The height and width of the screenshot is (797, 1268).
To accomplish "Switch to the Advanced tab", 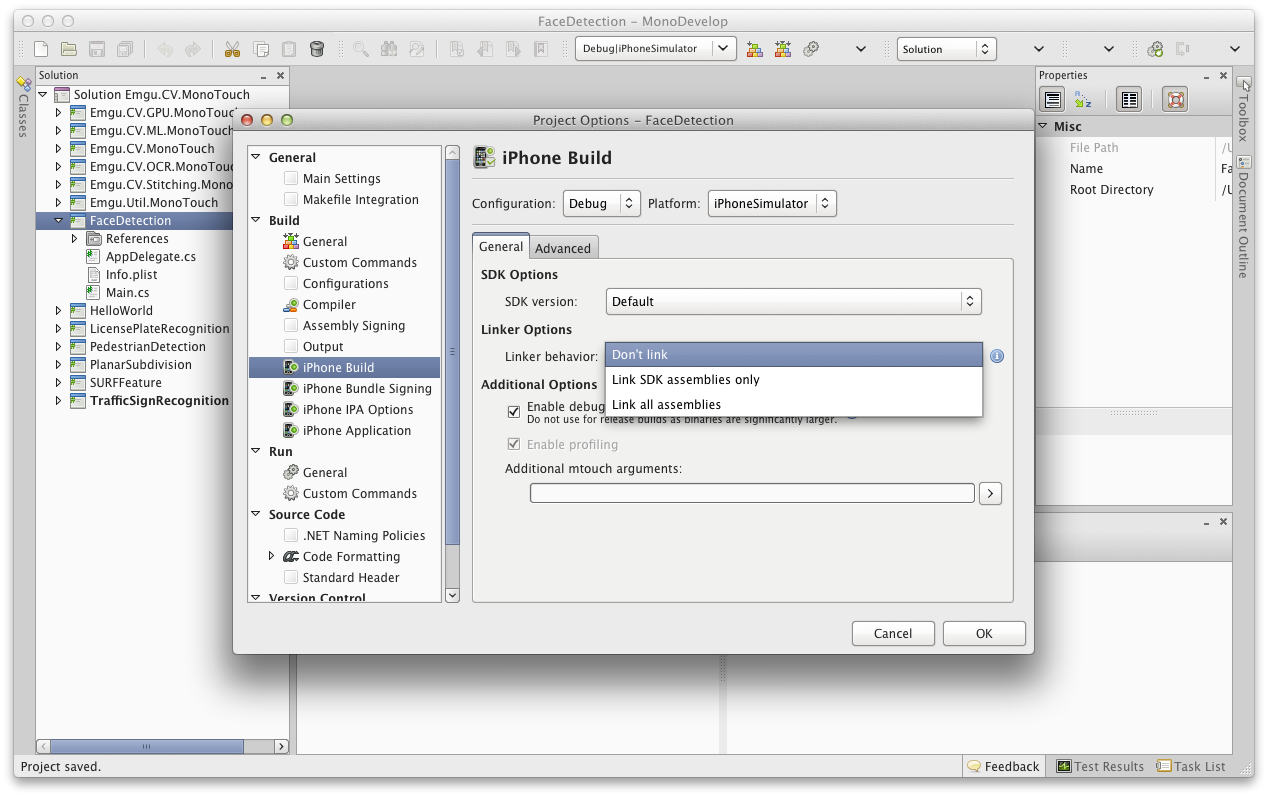I will 563,248.
